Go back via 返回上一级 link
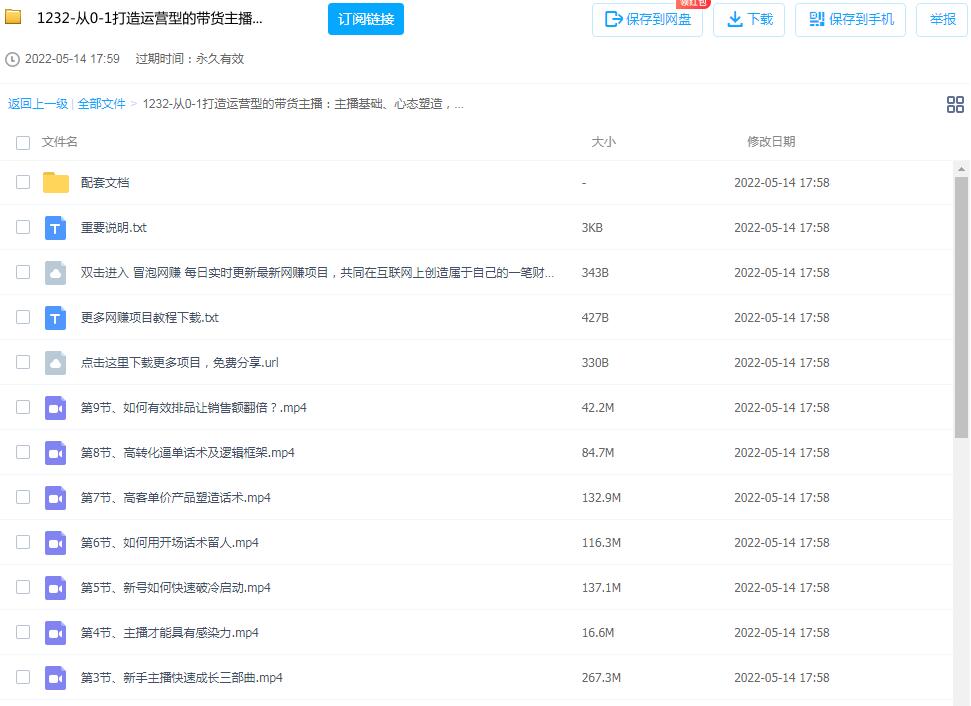The height and width of the screenshot is (706, 971). tap(38, 104)
